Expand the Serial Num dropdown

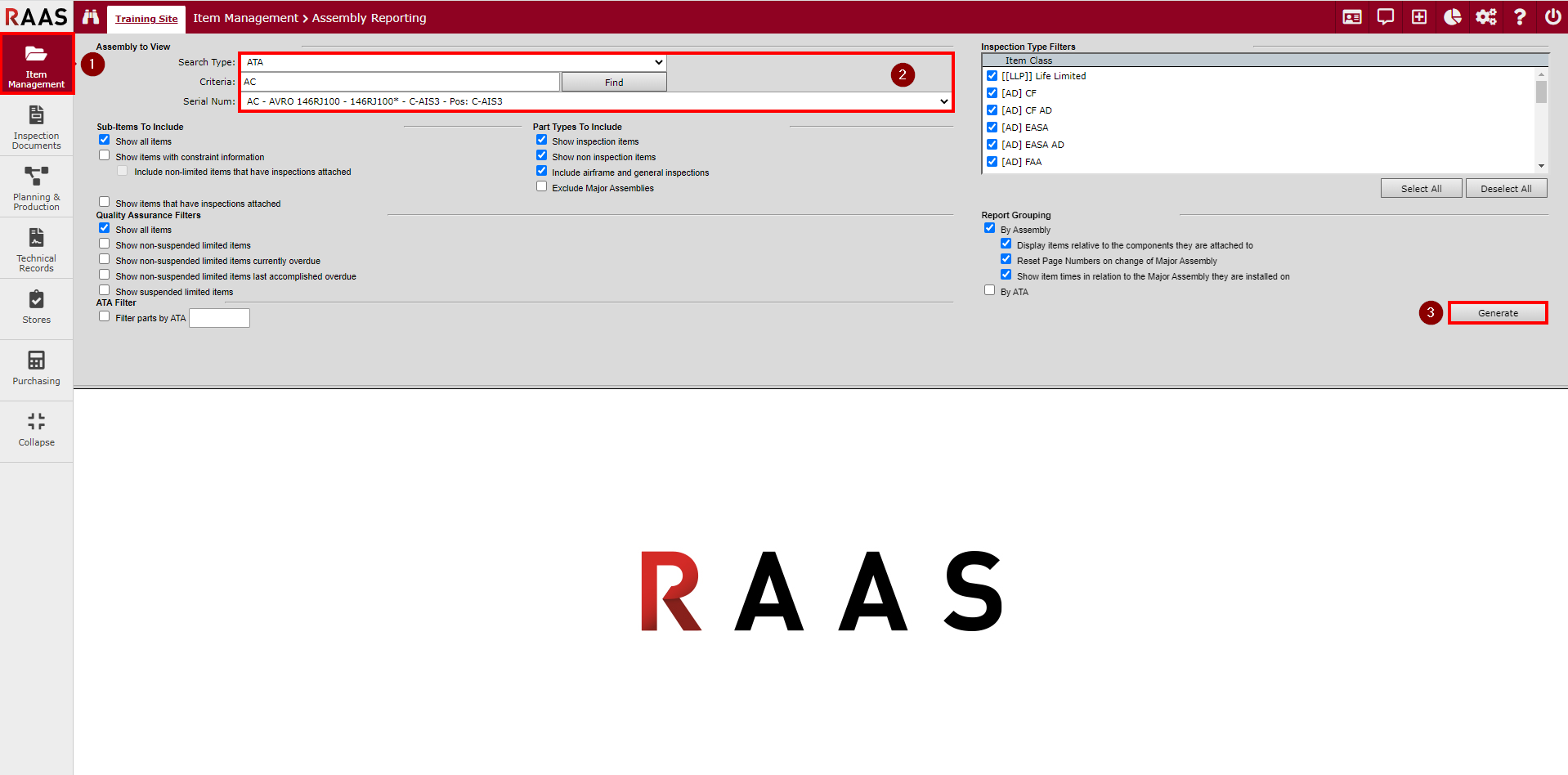tap(596, 101)
